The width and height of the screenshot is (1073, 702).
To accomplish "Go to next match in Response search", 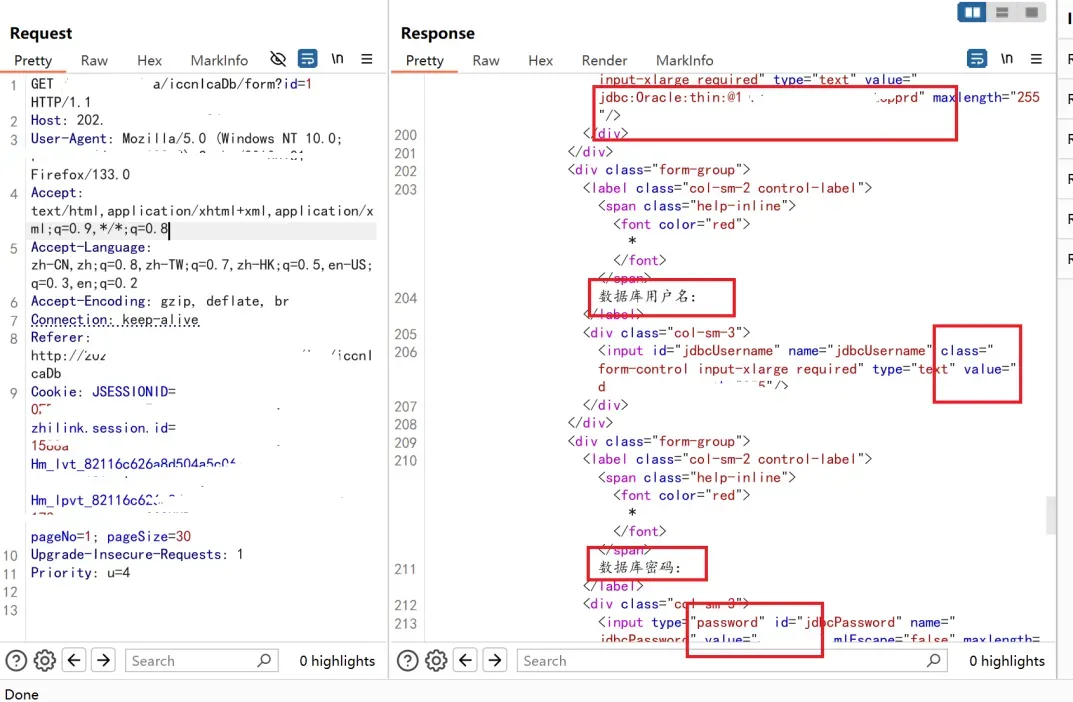I will click(x=496, y=660).
